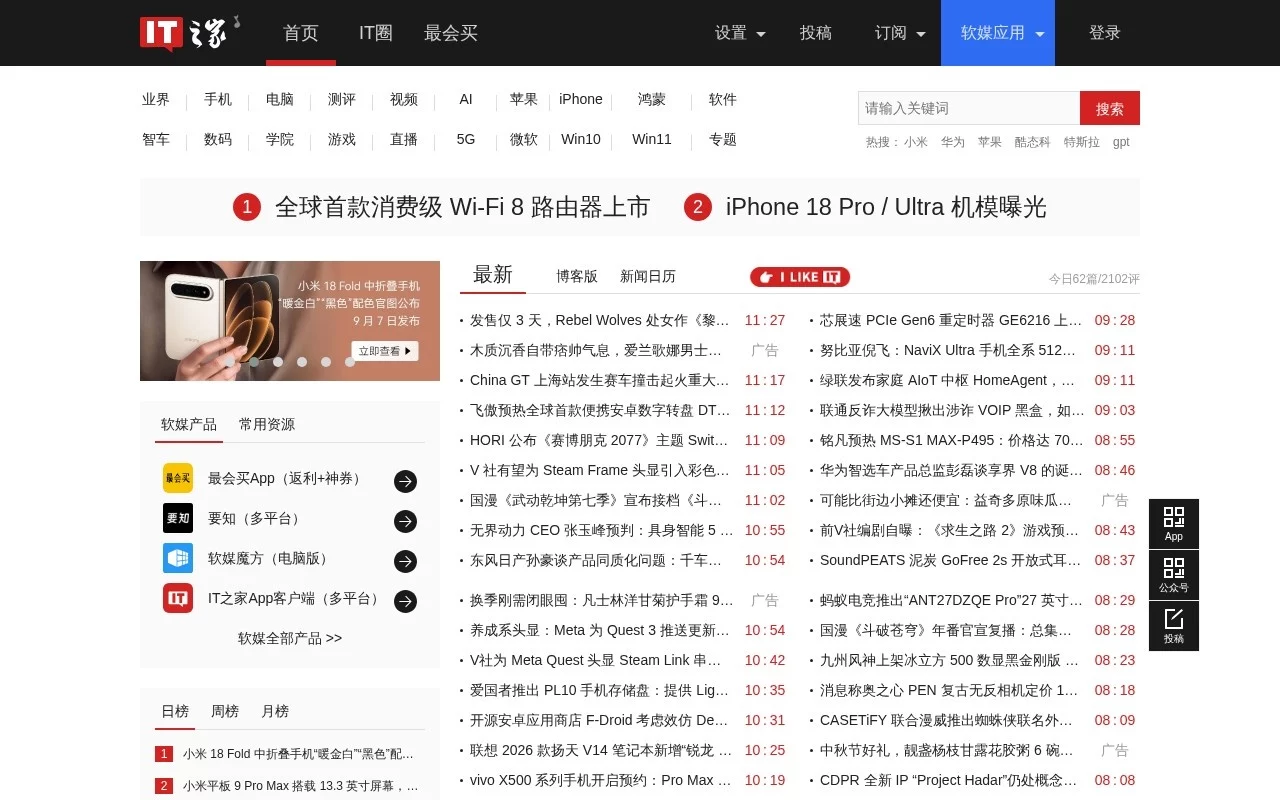Click the 小米 18 Fold banner image
The height and width of the screenshot is (800, 1280).
pyautogui.click(x=290, y=321)
